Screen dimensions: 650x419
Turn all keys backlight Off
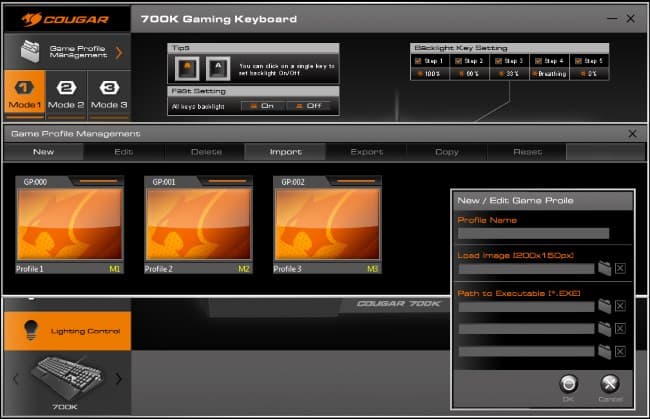pos(308,106)
